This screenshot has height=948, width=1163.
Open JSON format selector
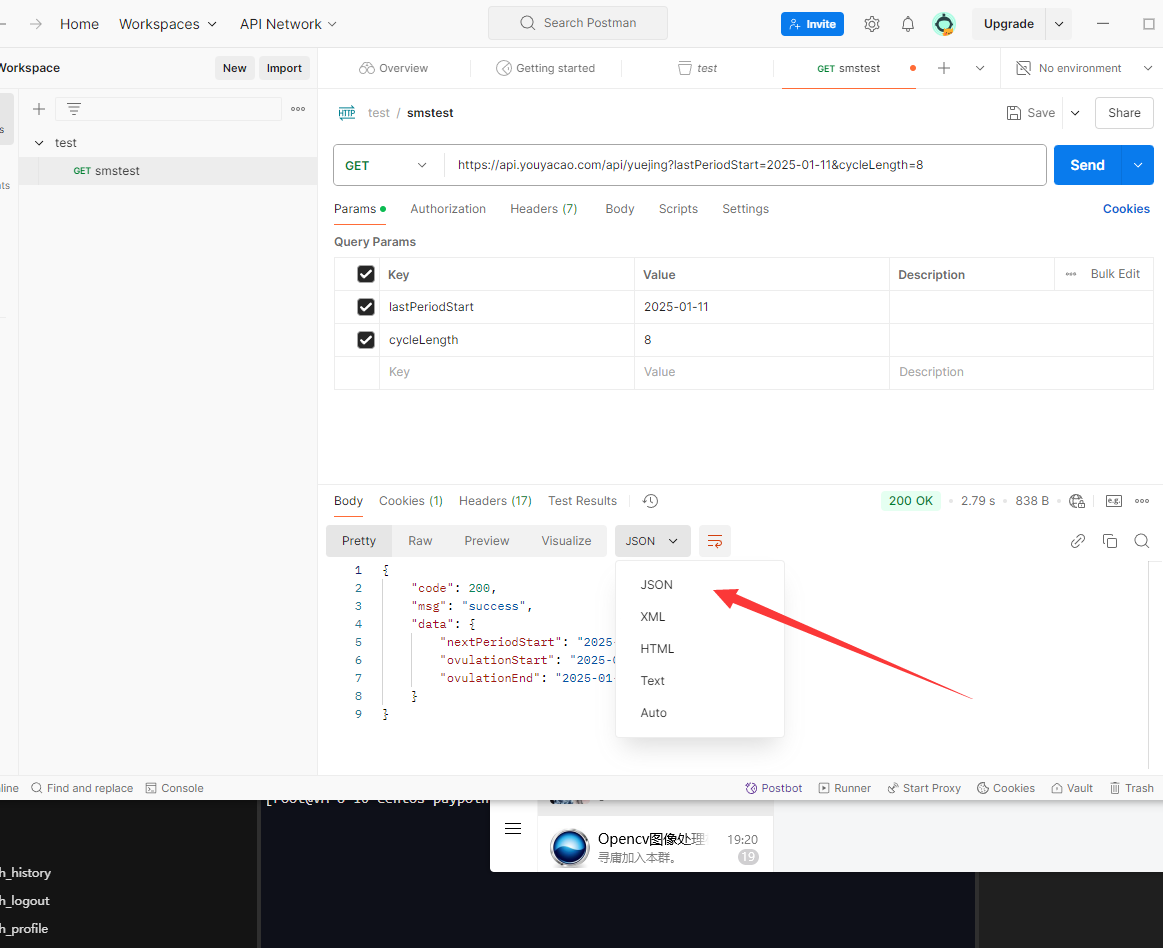pos(652,541)
